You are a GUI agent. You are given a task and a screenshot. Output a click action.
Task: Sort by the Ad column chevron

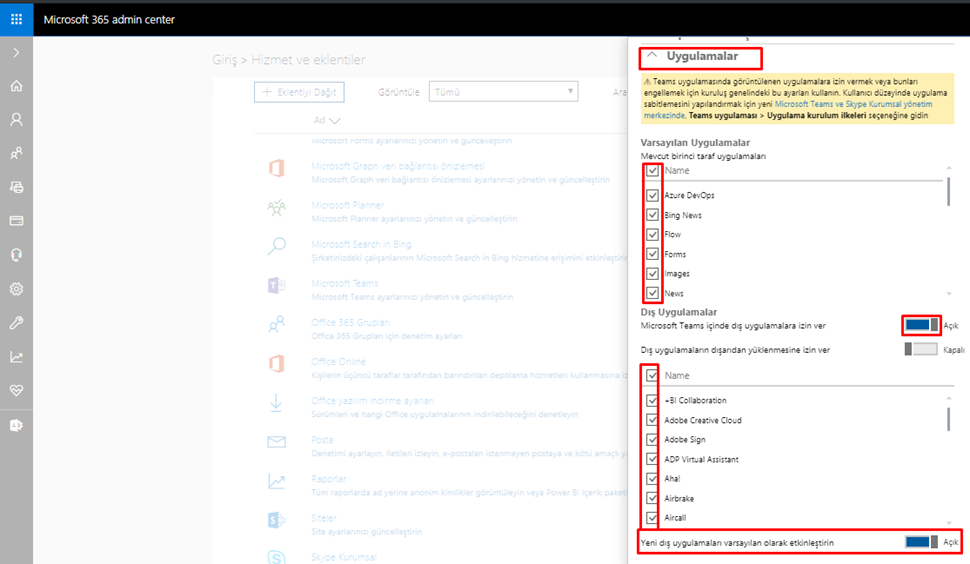coord(335,121)
